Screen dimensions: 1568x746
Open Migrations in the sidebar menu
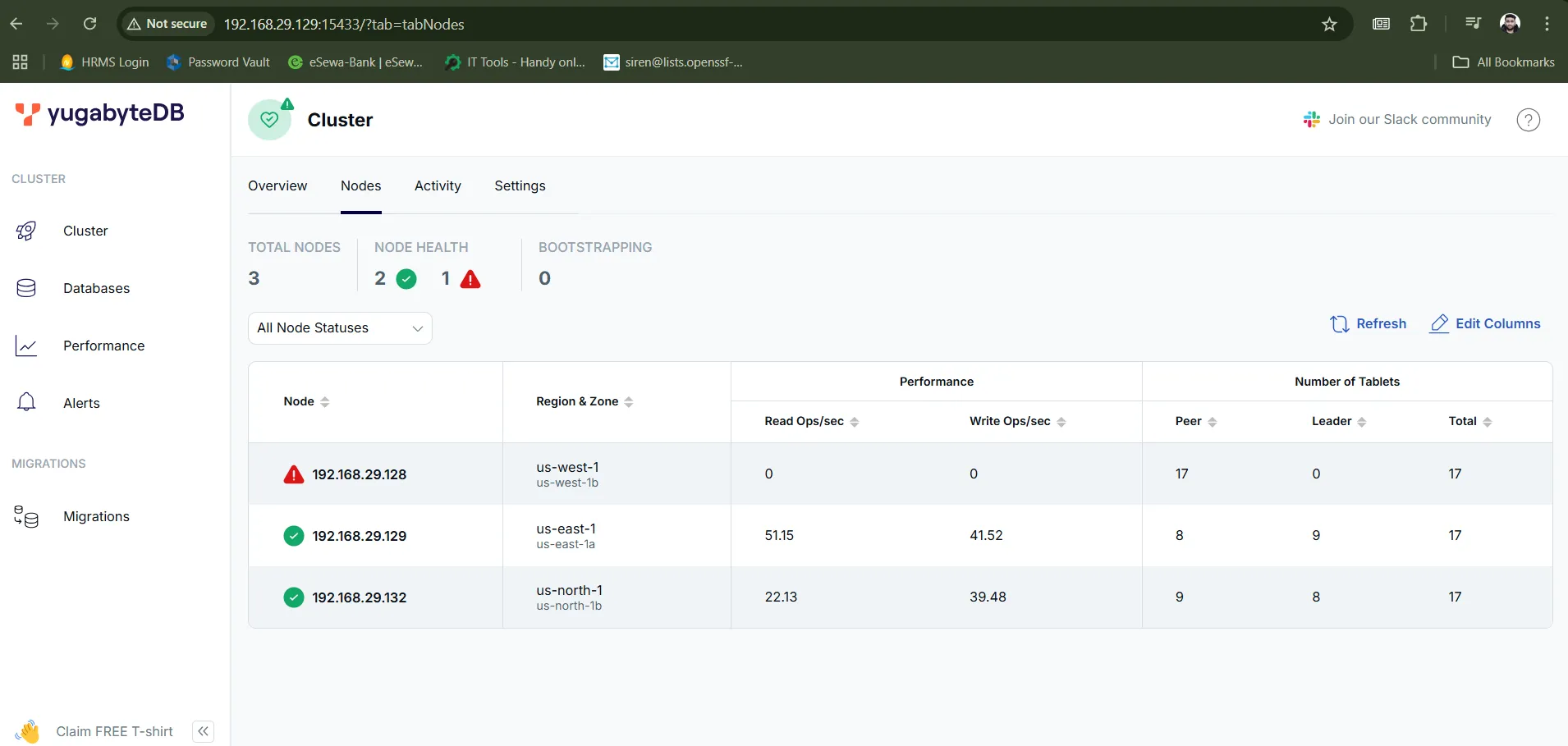[96, 516]
